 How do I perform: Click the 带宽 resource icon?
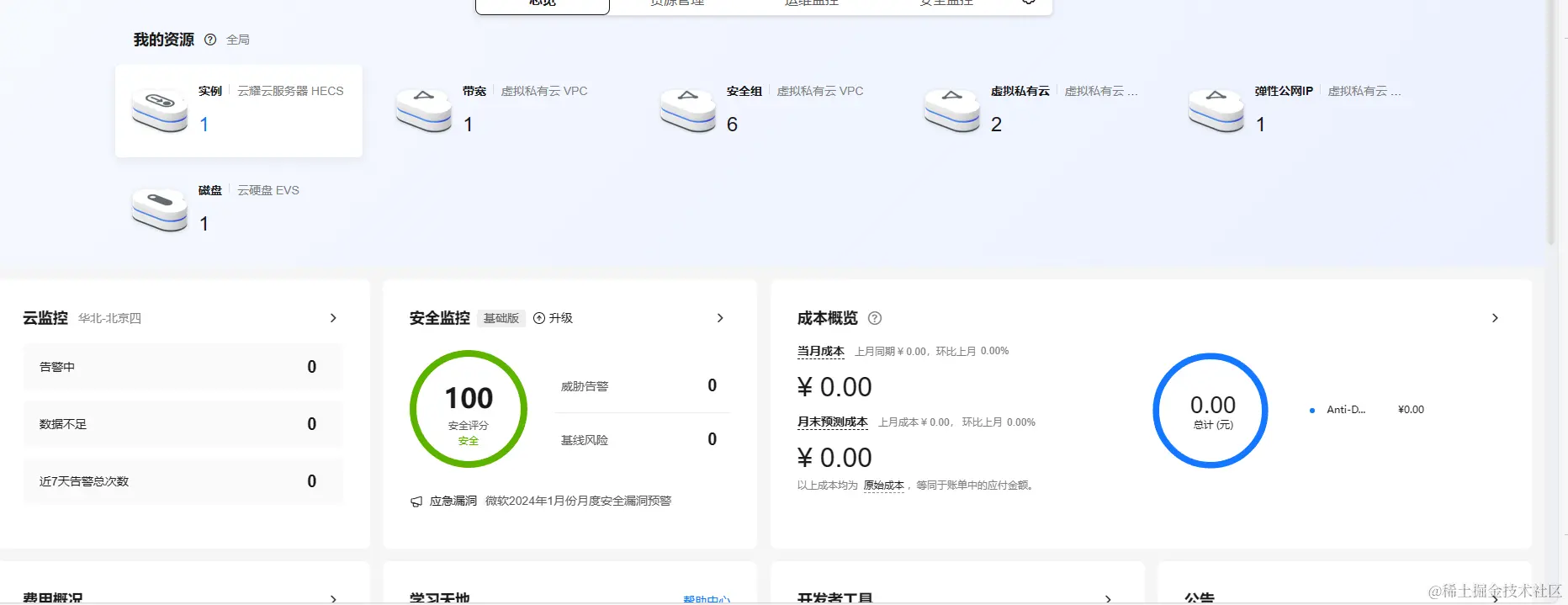[424, 110]
